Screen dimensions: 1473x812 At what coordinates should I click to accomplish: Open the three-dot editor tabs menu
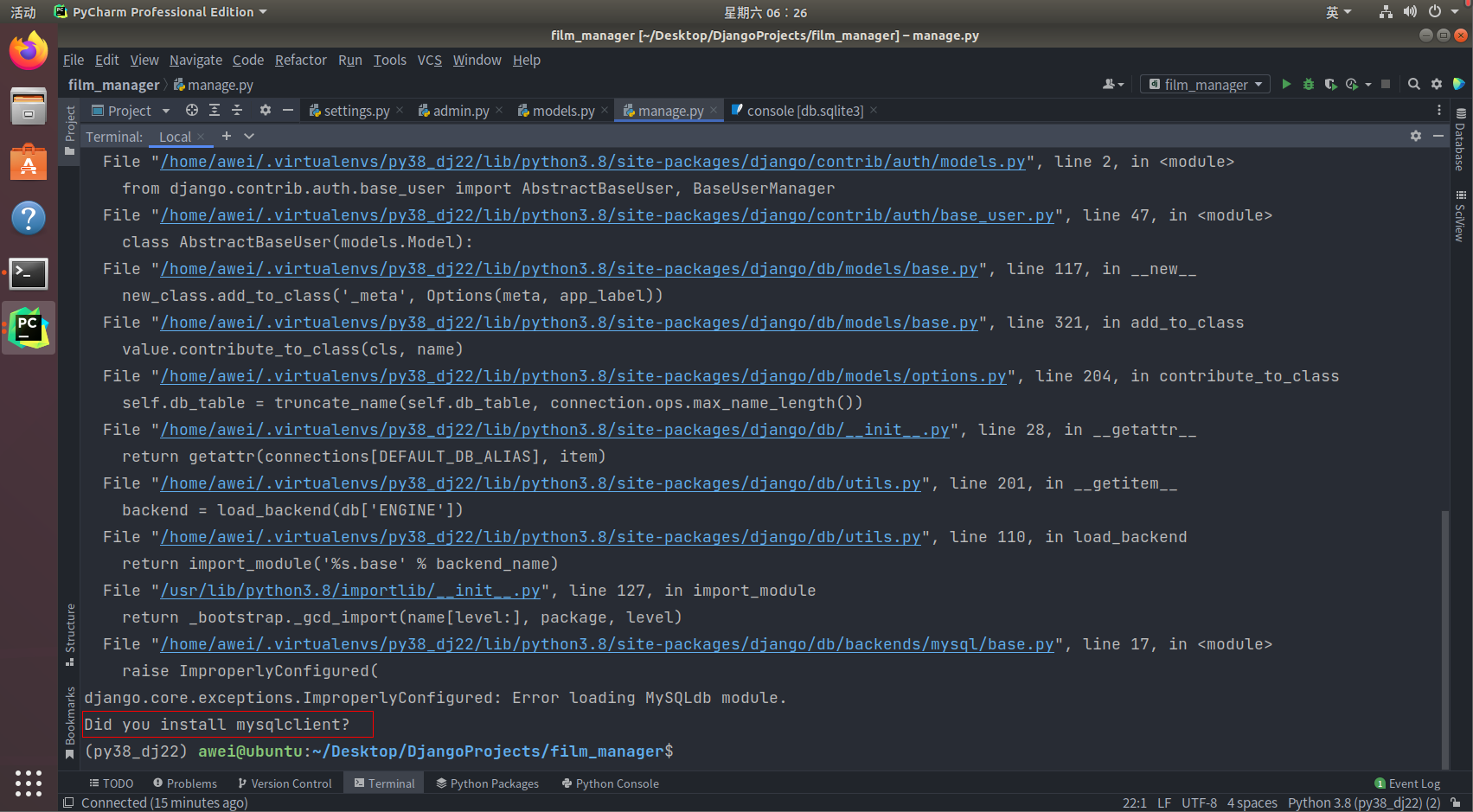(1439, 110)
